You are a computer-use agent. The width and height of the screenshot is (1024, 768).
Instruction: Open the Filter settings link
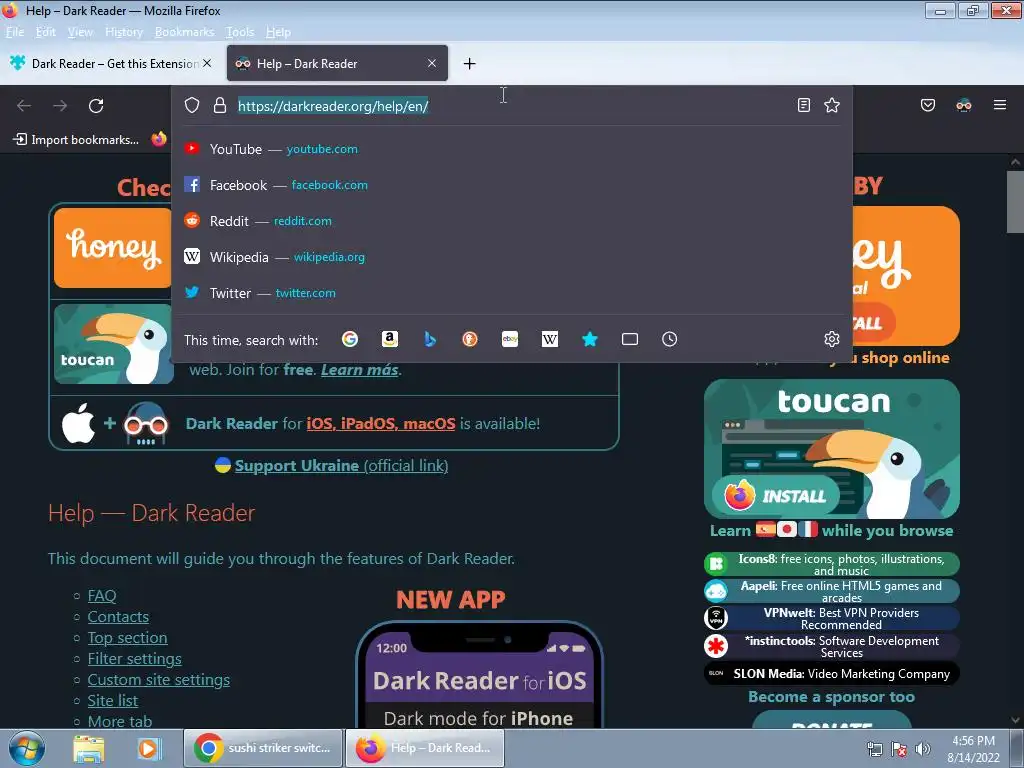point(135,658)
